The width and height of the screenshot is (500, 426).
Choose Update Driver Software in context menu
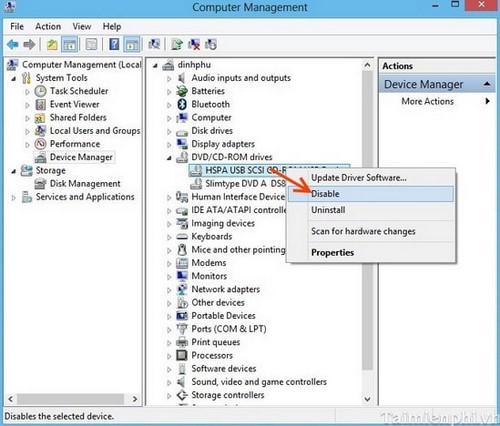tap(371, 178)
